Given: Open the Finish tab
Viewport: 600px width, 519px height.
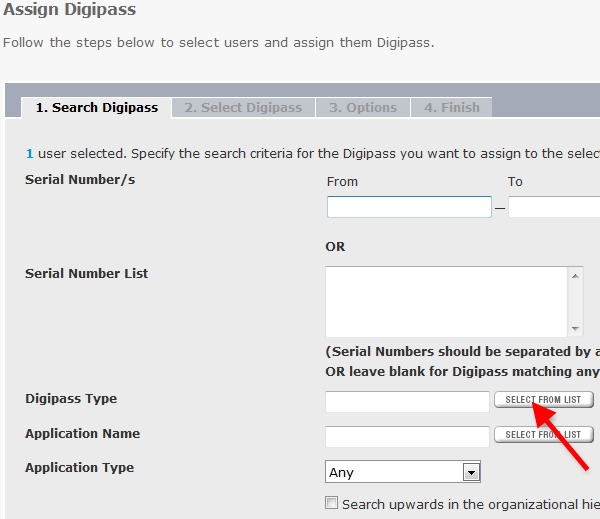Looking at the screenshot, I should tap(452, 108).
